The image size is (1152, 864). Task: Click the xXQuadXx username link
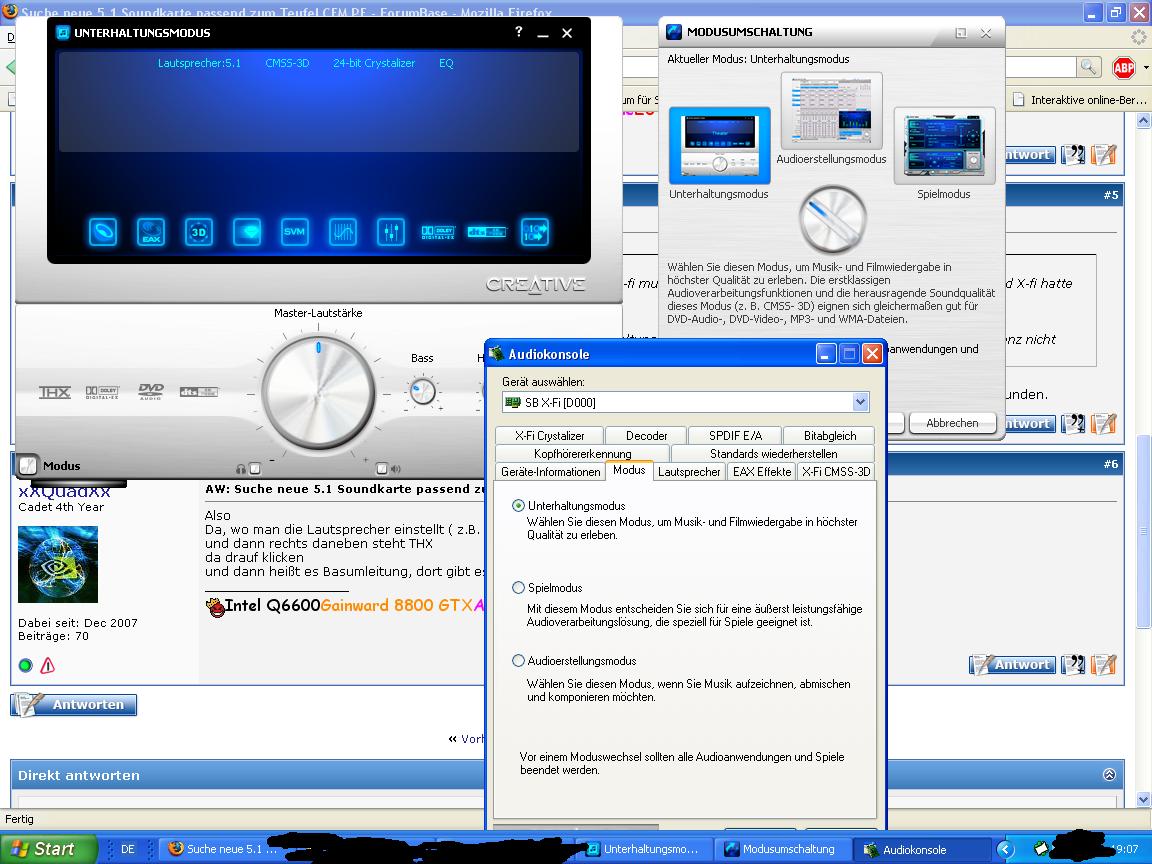pyautogui.click(x=65, y=491)
